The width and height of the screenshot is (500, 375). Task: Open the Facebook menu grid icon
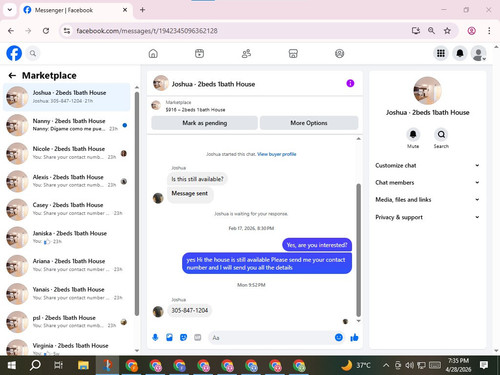pyautogui.click(x=441, y=53)
